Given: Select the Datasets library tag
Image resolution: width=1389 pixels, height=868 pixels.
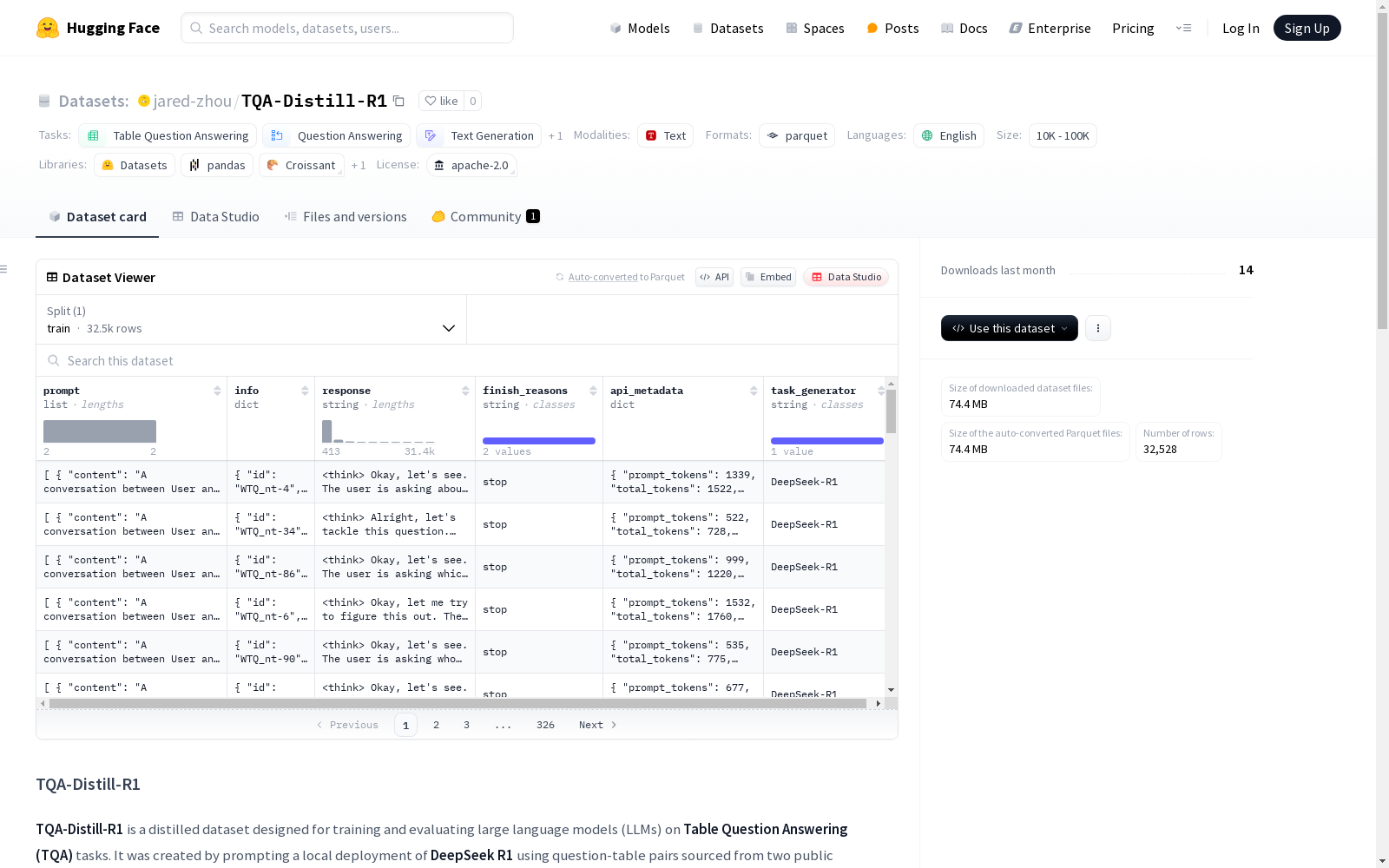Looking at the screenshot, I should 135,165.
